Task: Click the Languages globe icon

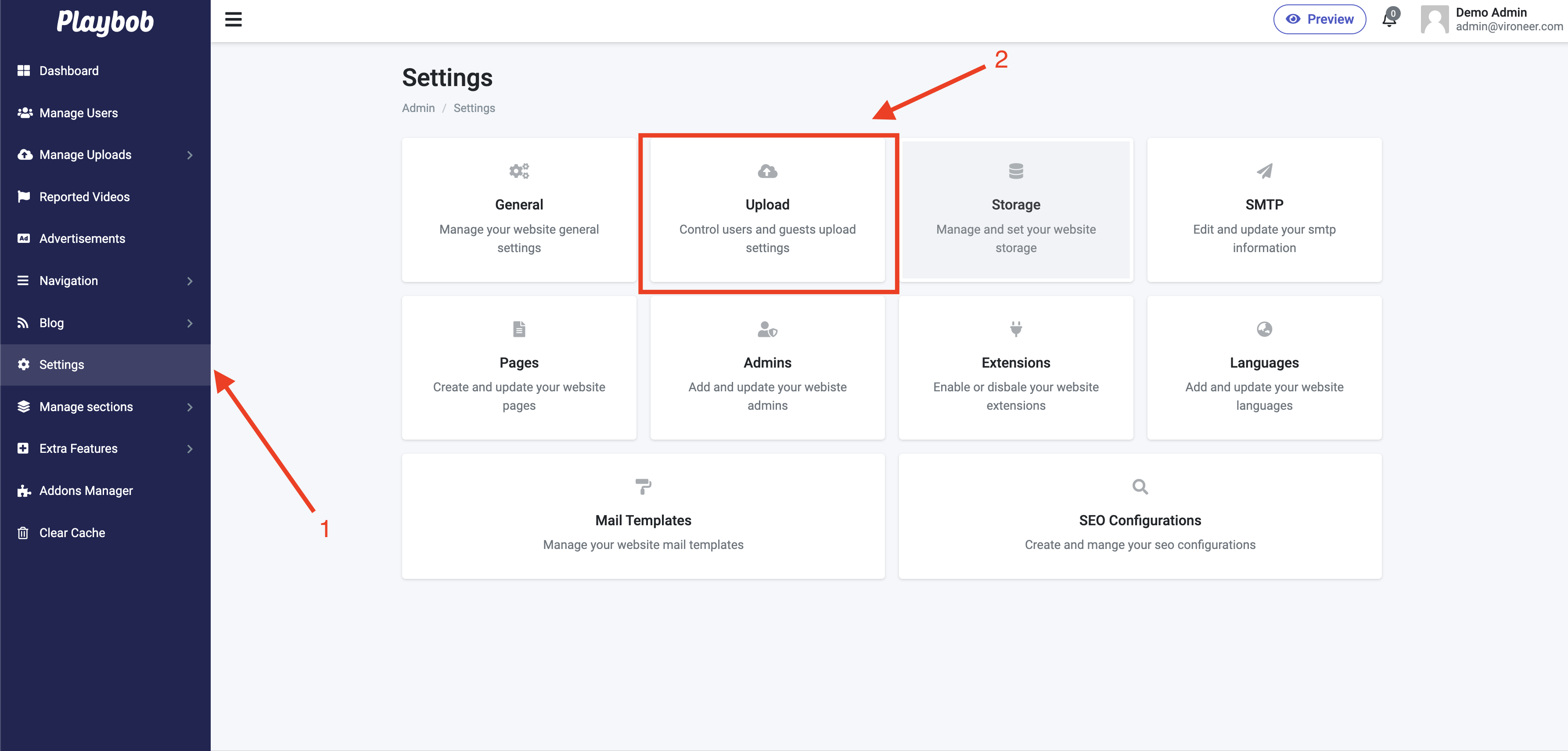Action: [1264, 329]
